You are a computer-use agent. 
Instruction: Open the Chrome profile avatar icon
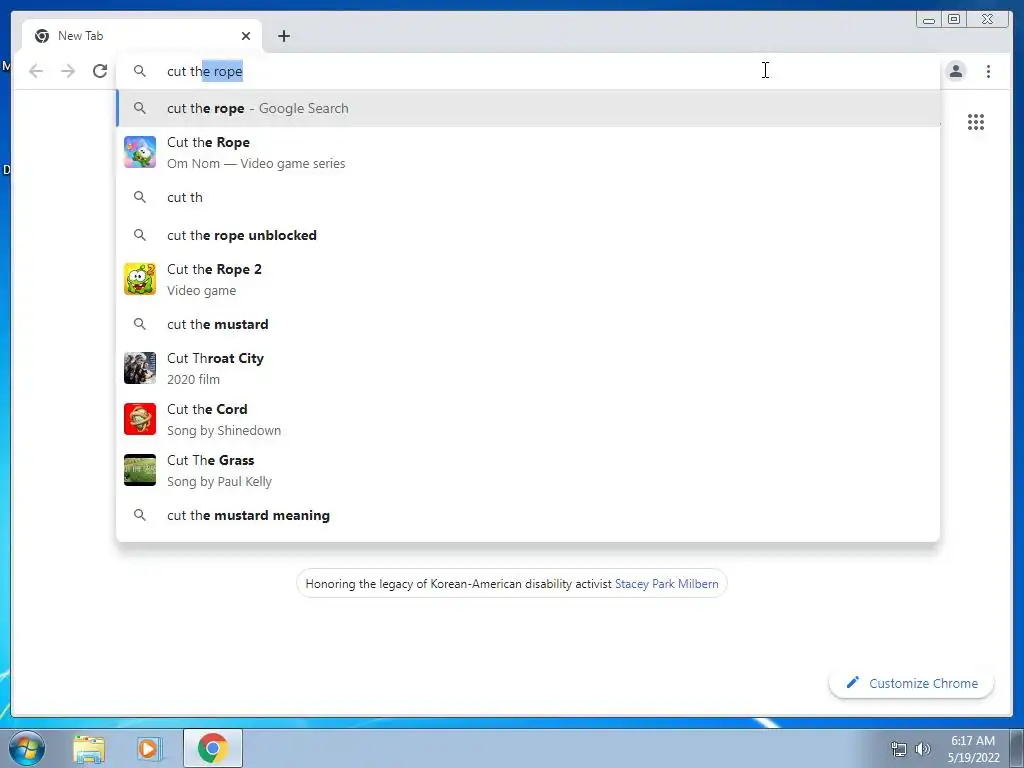tap(955, 71)
